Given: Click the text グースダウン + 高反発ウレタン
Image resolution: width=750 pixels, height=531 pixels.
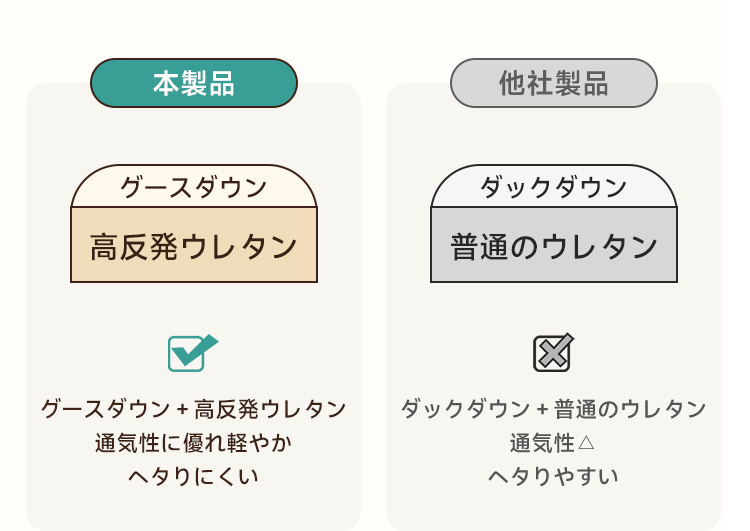Looking at the screenshot, I should [194, 409].
